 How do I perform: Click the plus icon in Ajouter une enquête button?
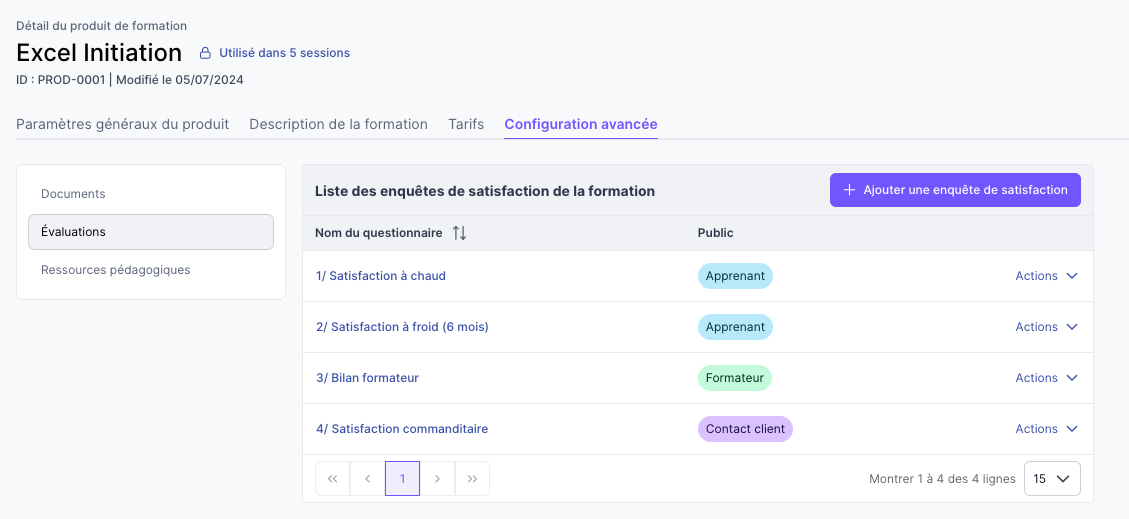click(849, 190)
